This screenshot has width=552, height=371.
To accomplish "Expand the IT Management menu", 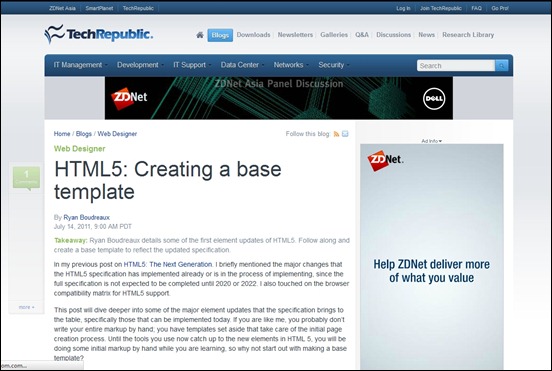I will coord(80,65).
